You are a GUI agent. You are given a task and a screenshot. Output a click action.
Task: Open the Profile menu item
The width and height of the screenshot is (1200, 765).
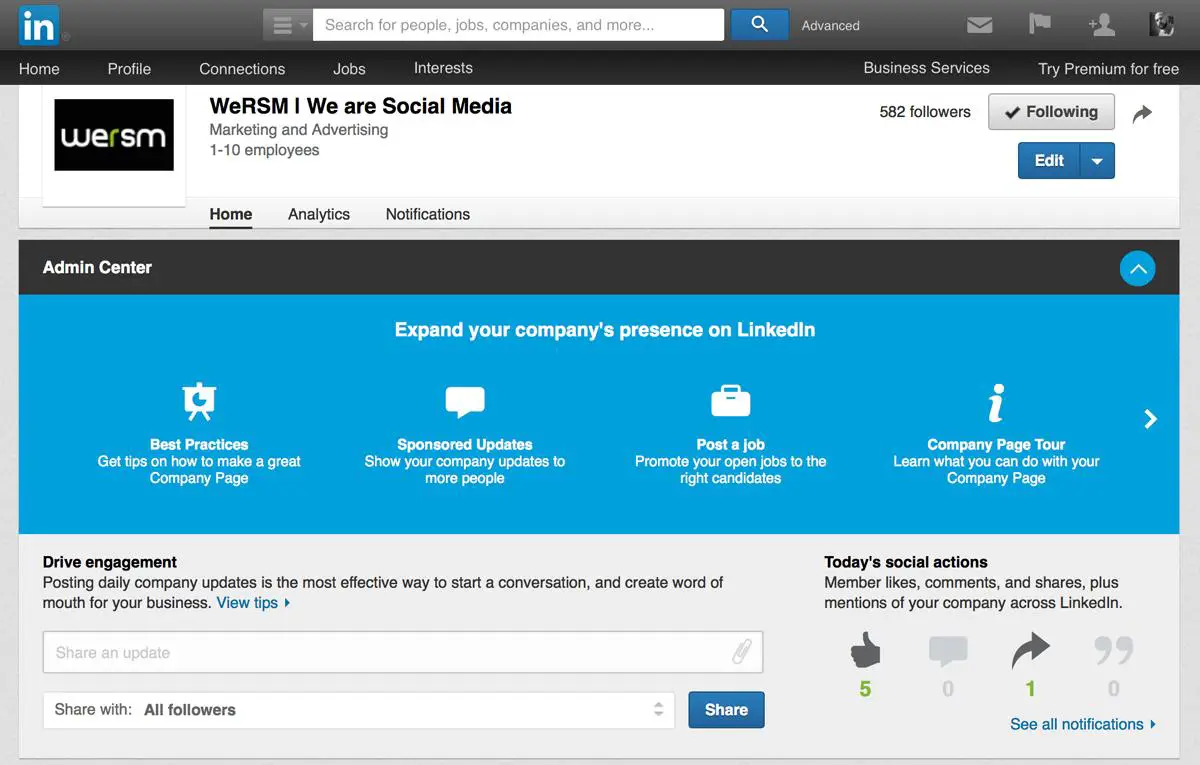(129, 69)
